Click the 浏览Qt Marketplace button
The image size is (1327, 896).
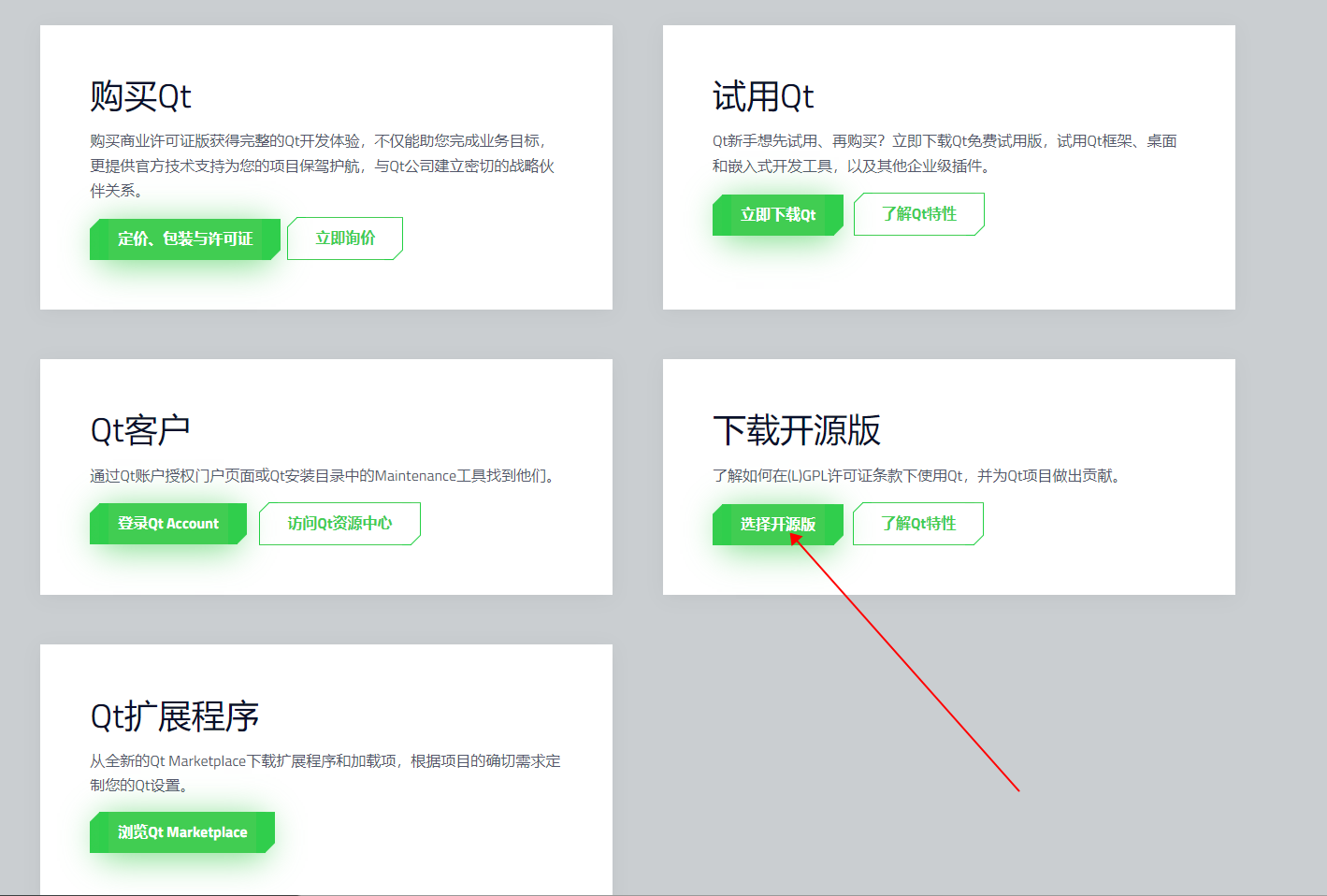click(182, 832)
